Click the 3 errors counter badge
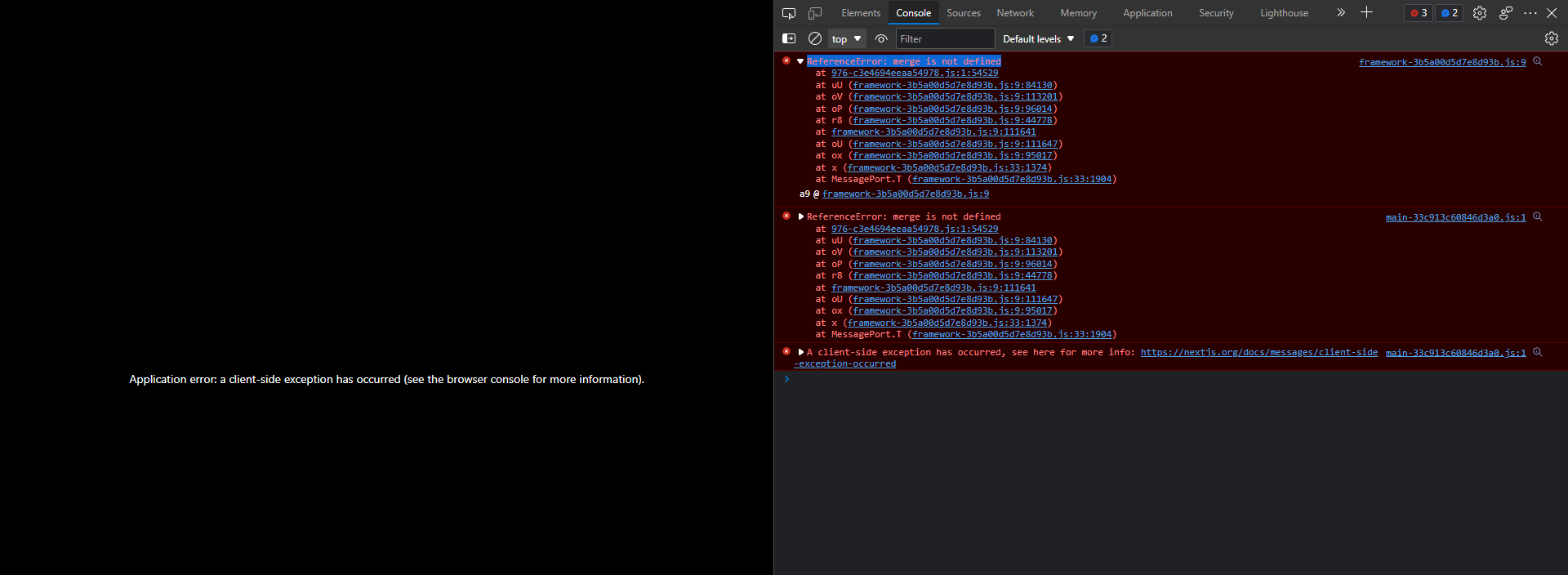This screenshot has height=575, width=1568. pos(1419,13)
